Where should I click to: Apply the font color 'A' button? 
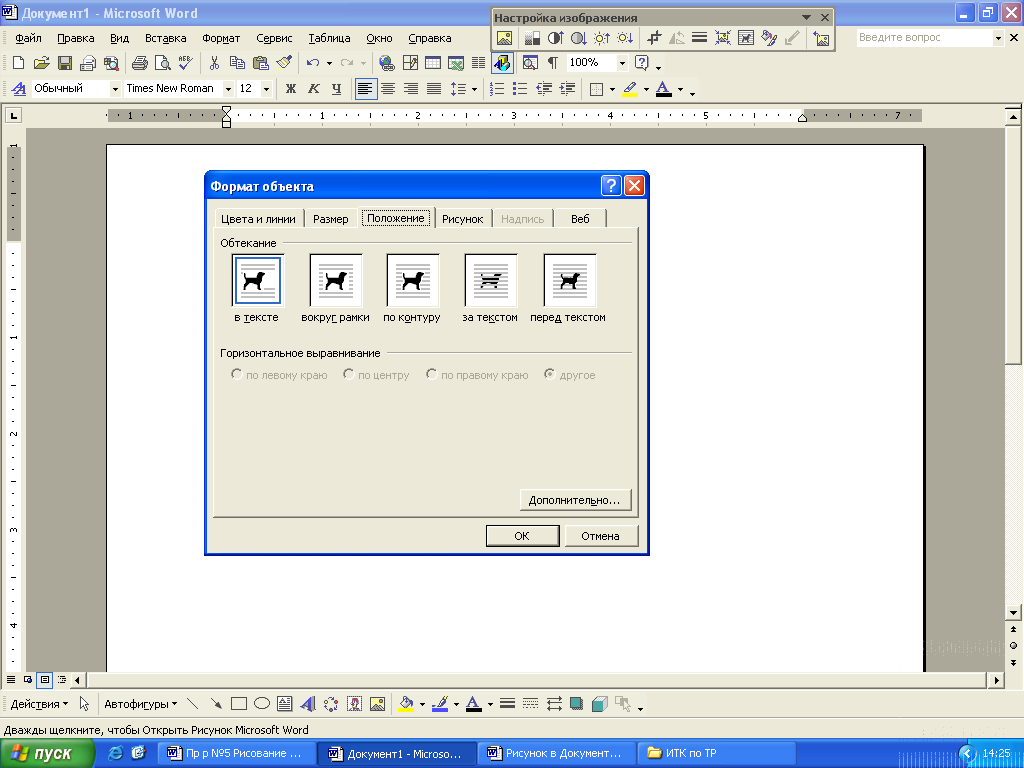click(x=664, y=88)
